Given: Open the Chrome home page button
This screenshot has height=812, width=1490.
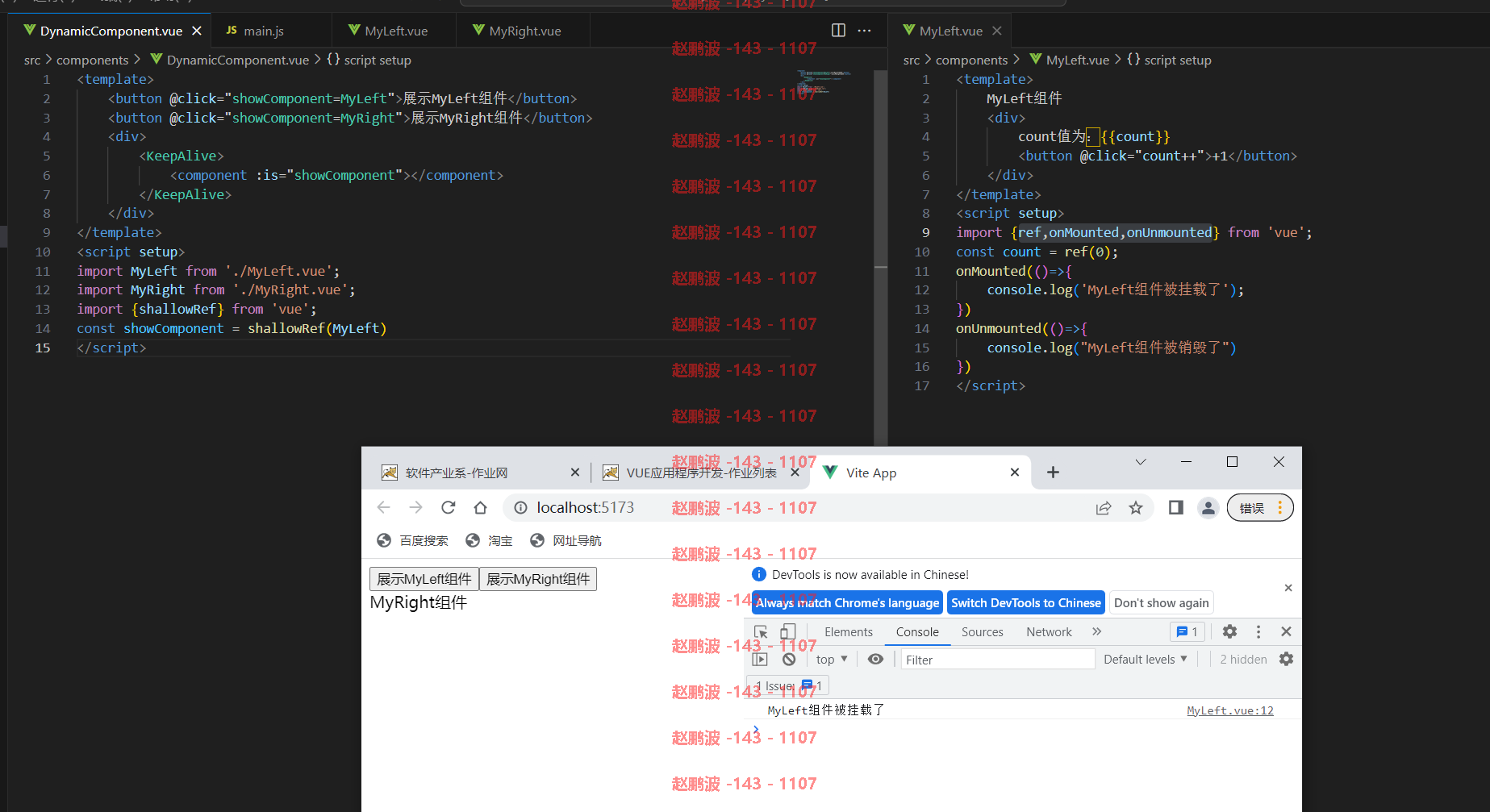Looking at the screenshot, I should 480,507.
